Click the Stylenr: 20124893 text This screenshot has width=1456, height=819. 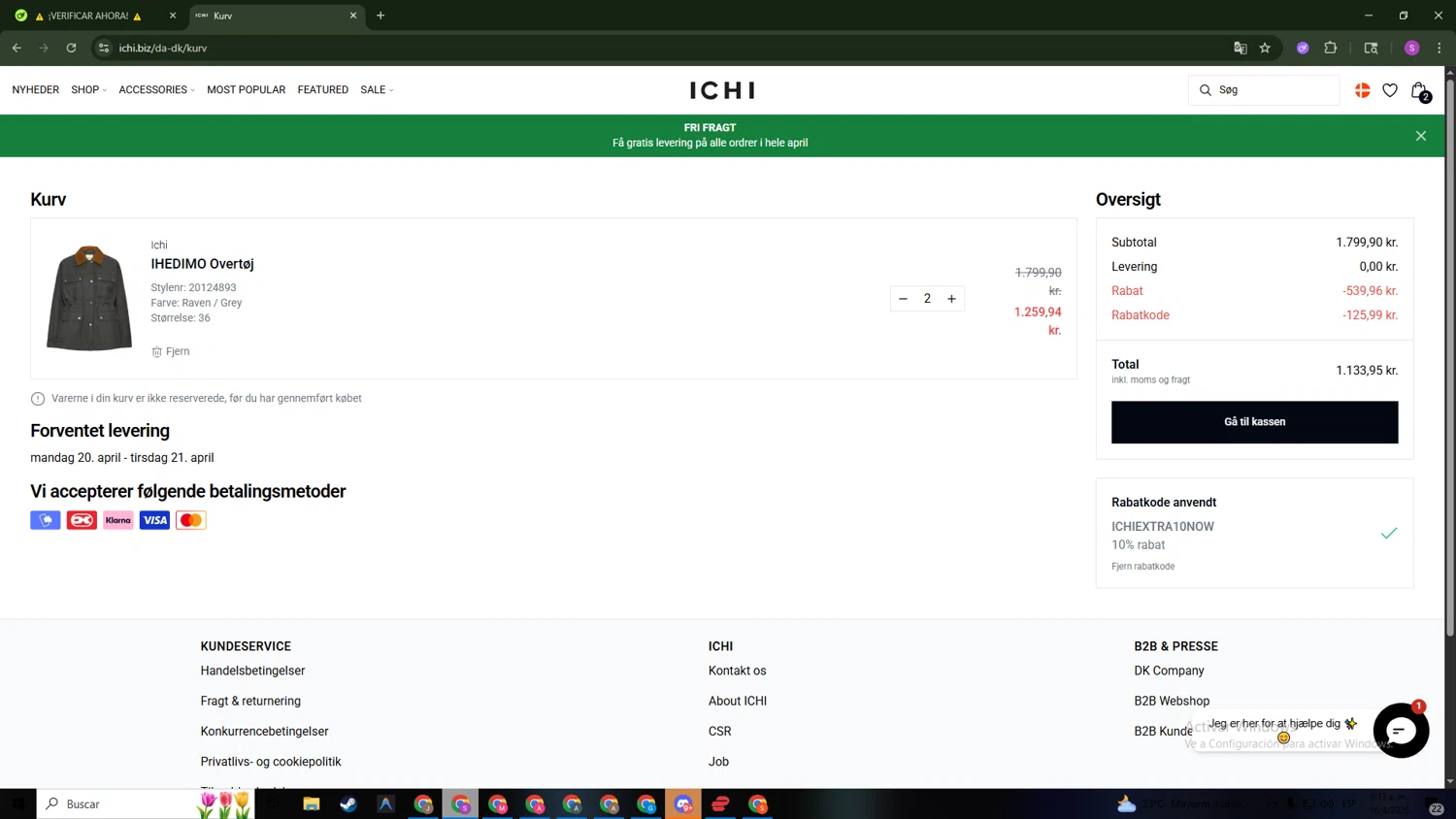click(x=193, y=287)
